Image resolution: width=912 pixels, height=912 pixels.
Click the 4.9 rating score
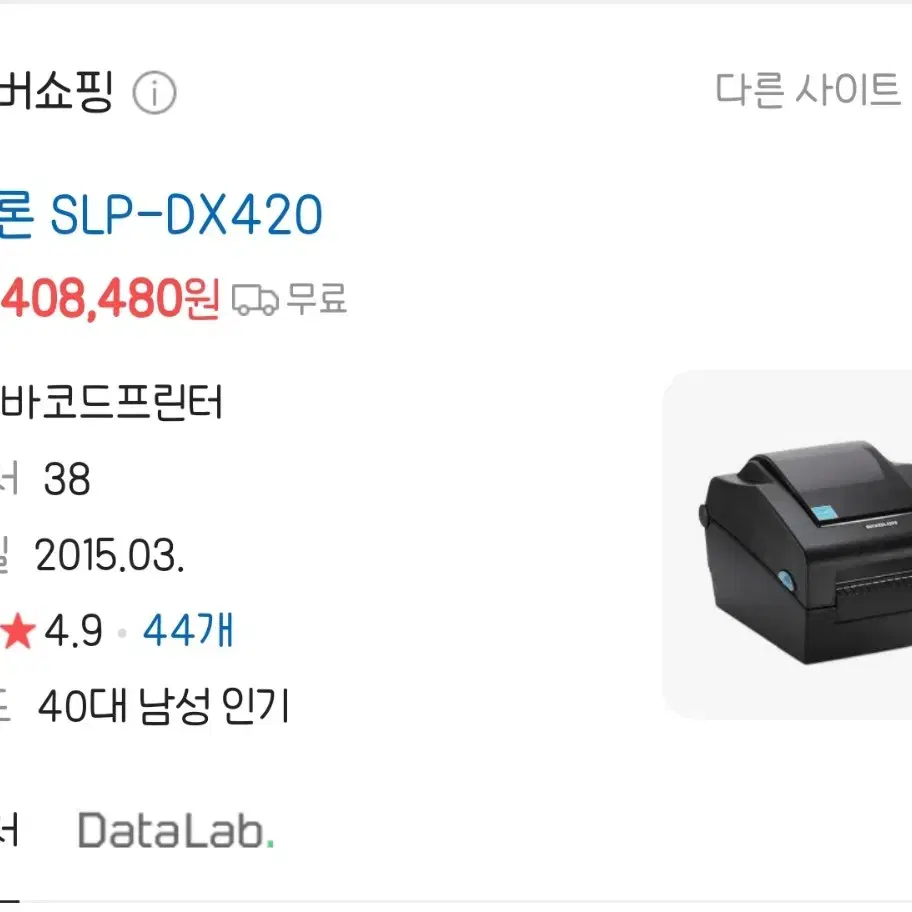pos(73,630)
